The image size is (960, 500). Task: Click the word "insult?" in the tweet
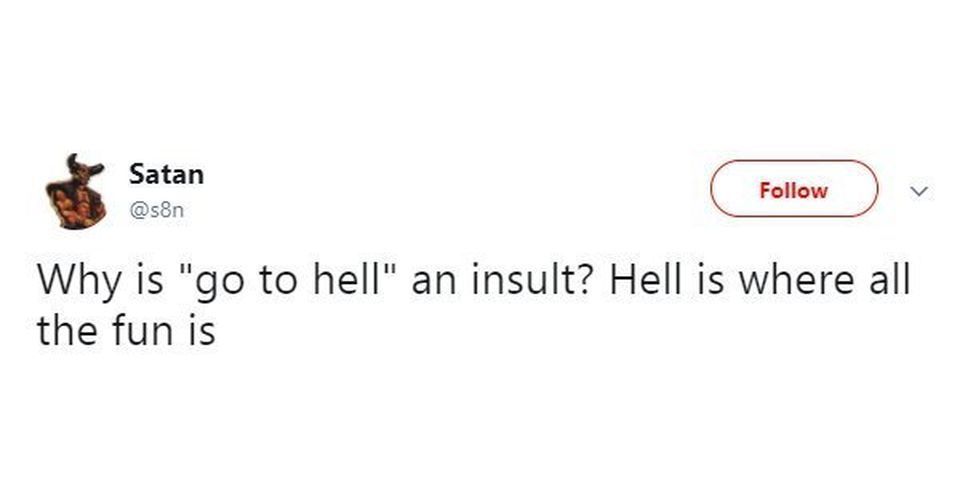click(532, 279)
